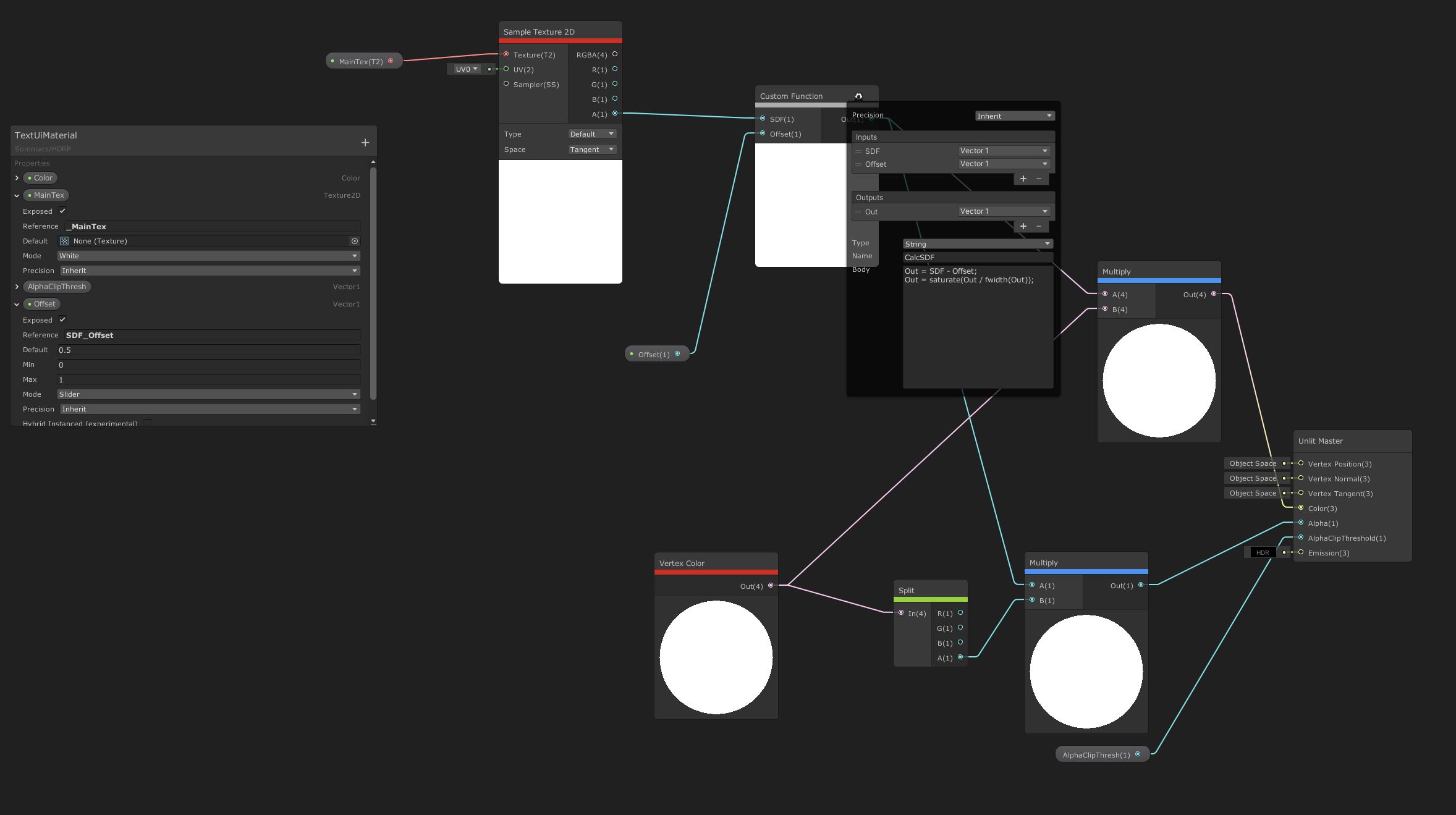Screen dimensions: 1456x815
Task: Click the plus icon in the TextUiMaterial blackboard
Action: 365,143
